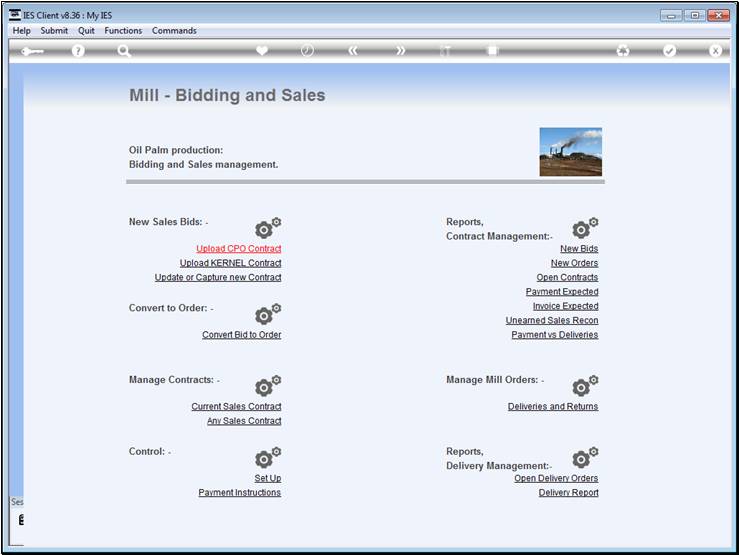Click gears icon beside Reports, Contract Management
The image size is (739, 555).
pos(585,228)
